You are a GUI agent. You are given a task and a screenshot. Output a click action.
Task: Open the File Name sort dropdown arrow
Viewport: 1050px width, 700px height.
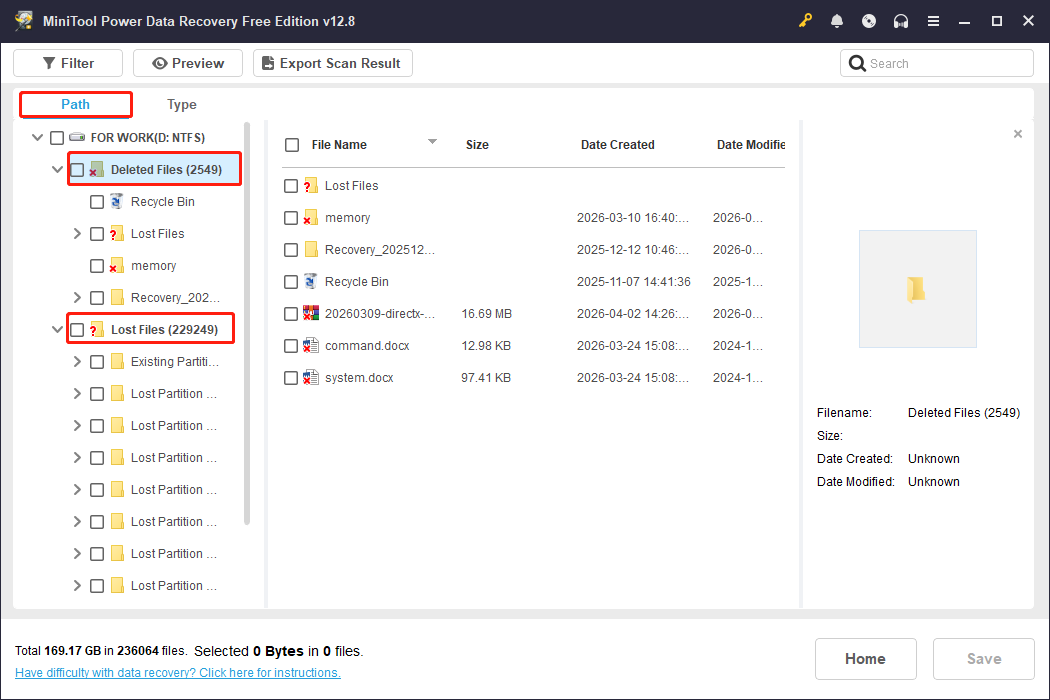coord(432,141)
